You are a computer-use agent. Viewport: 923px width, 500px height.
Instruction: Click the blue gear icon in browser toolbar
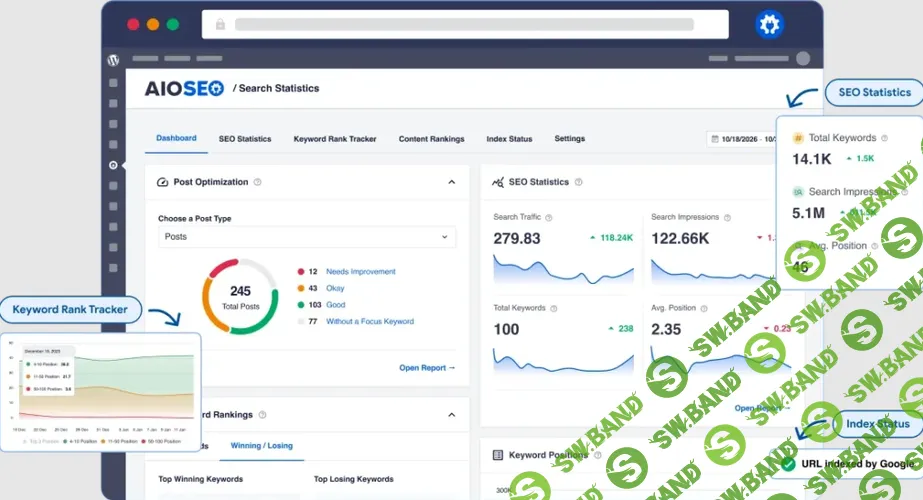pyautogui.click(x=769, y=24)
